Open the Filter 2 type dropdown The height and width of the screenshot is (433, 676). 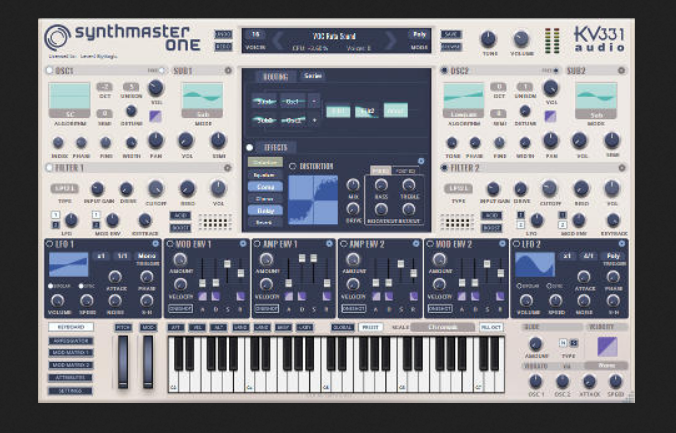coord(458,188)
